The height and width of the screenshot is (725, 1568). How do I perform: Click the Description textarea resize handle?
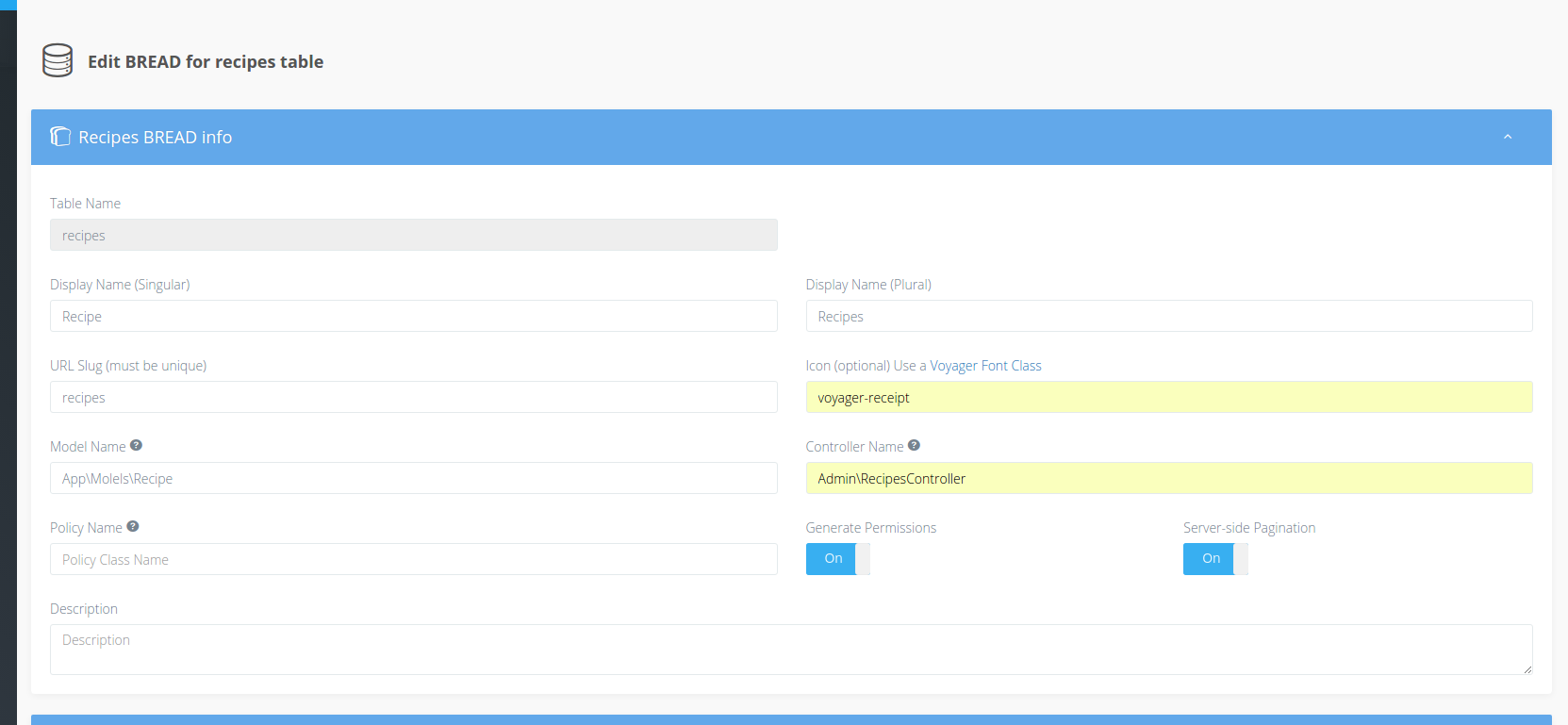tap(1527, 669)
